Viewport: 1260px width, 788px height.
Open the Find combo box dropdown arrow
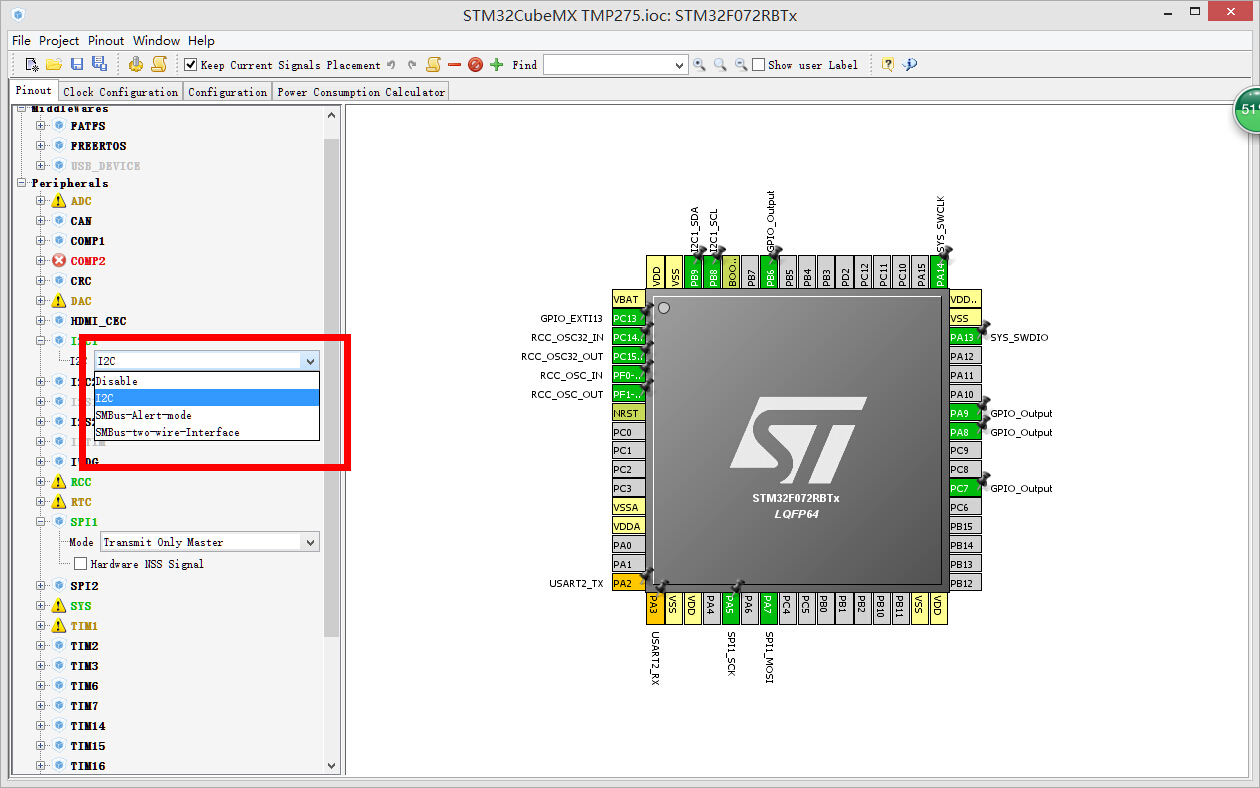(x=679, y=64)
